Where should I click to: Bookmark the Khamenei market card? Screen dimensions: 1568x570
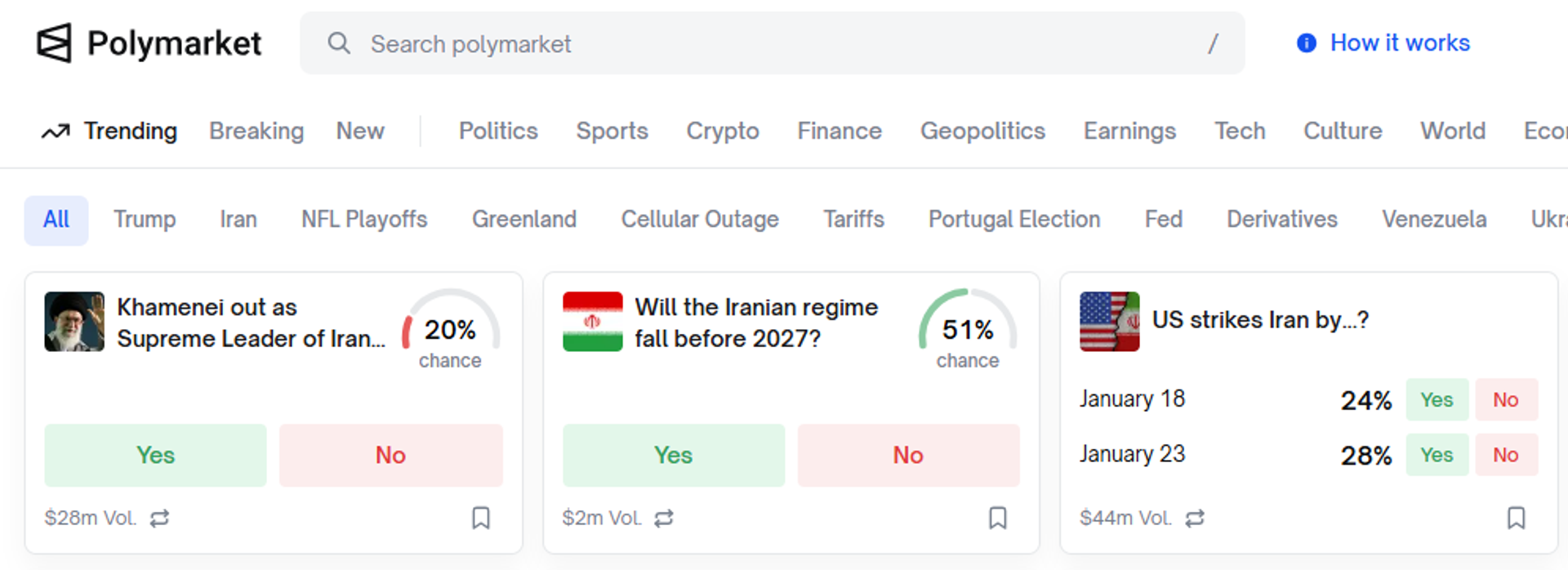click(481, 518)
